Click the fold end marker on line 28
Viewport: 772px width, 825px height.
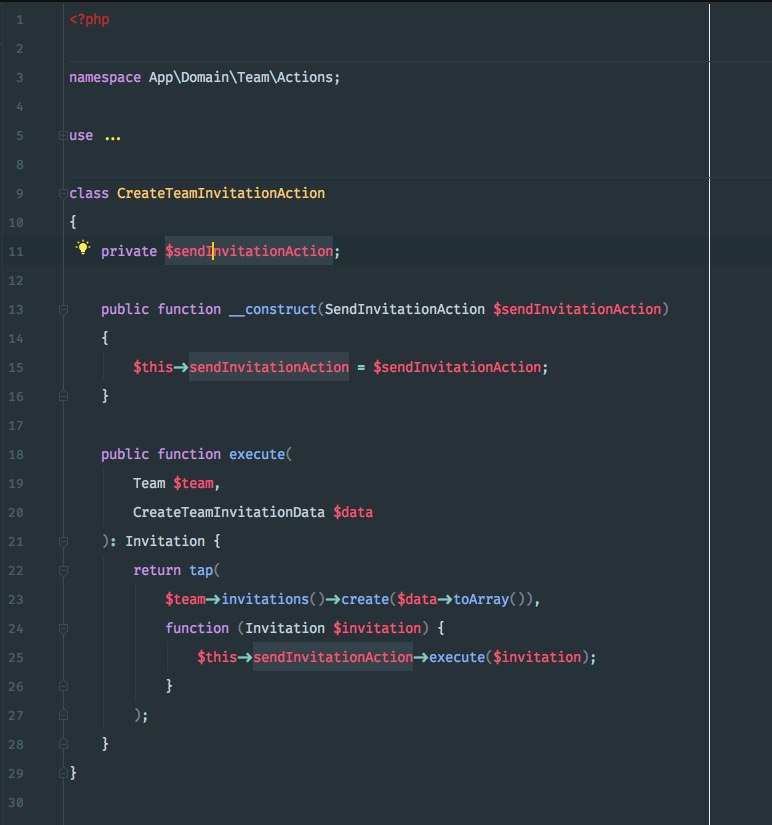63,744
